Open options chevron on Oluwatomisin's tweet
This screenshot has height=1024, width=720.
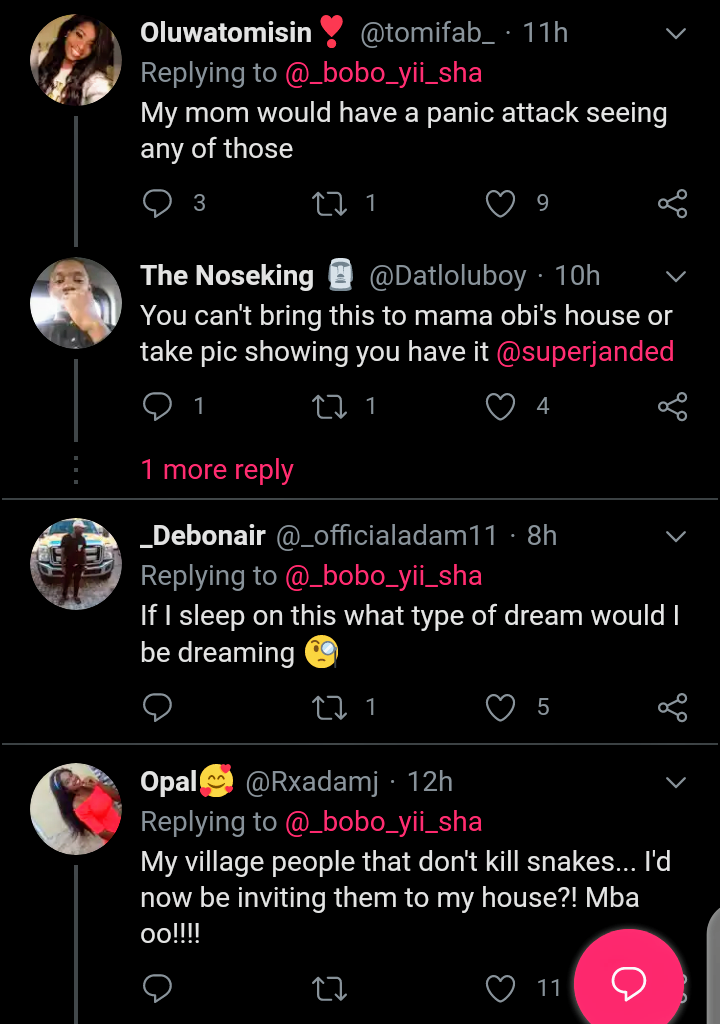[676, 34]
